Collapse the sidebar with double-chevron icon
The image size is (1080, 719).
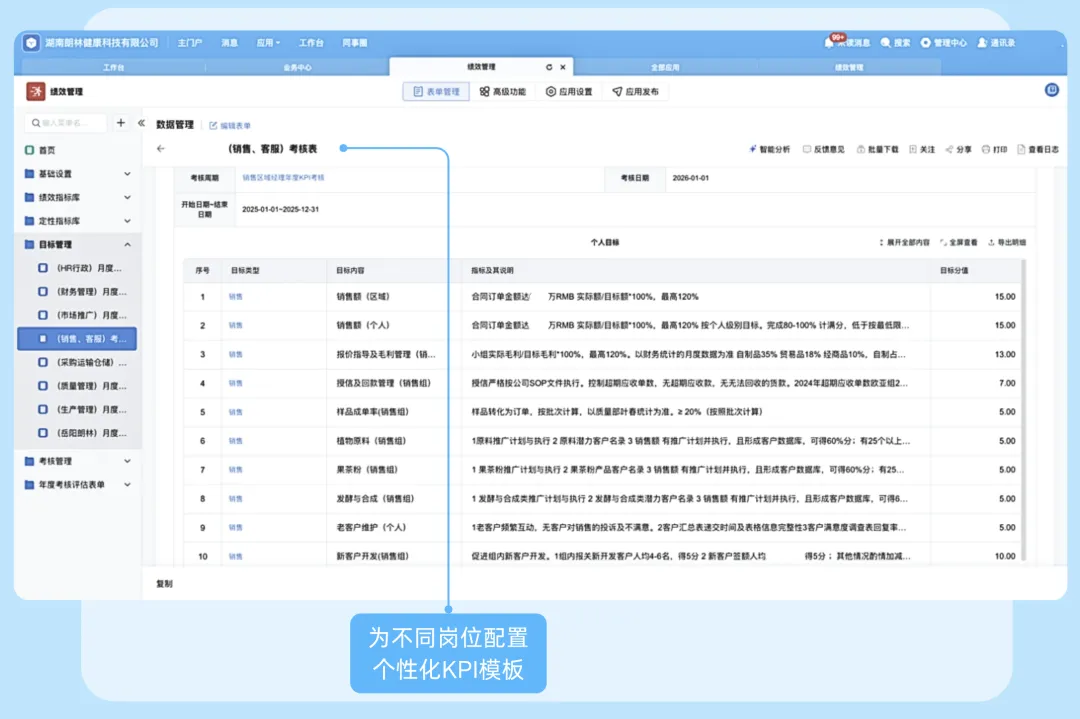tap(141, 123)
